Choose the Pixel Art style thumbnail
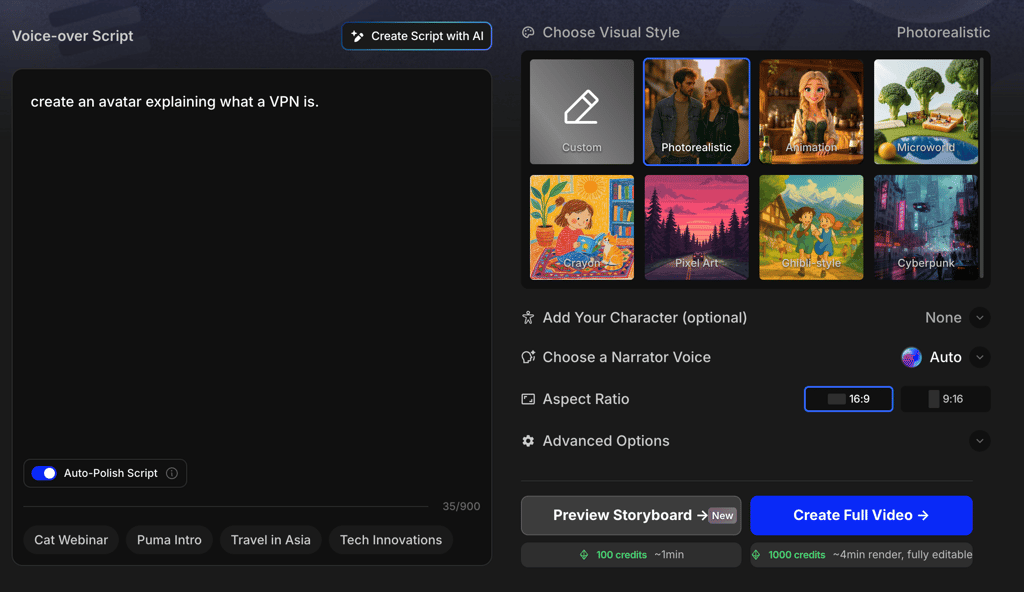 (x=697, y=227)
